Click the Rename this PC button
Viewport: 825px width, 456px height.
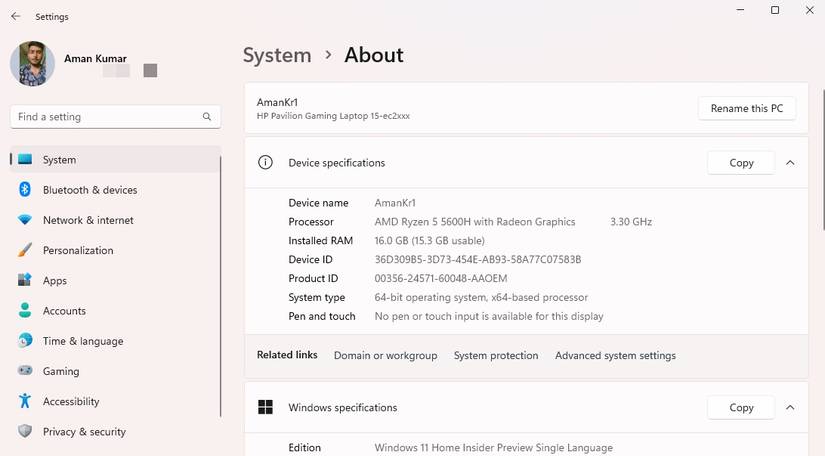click(746, 108)
